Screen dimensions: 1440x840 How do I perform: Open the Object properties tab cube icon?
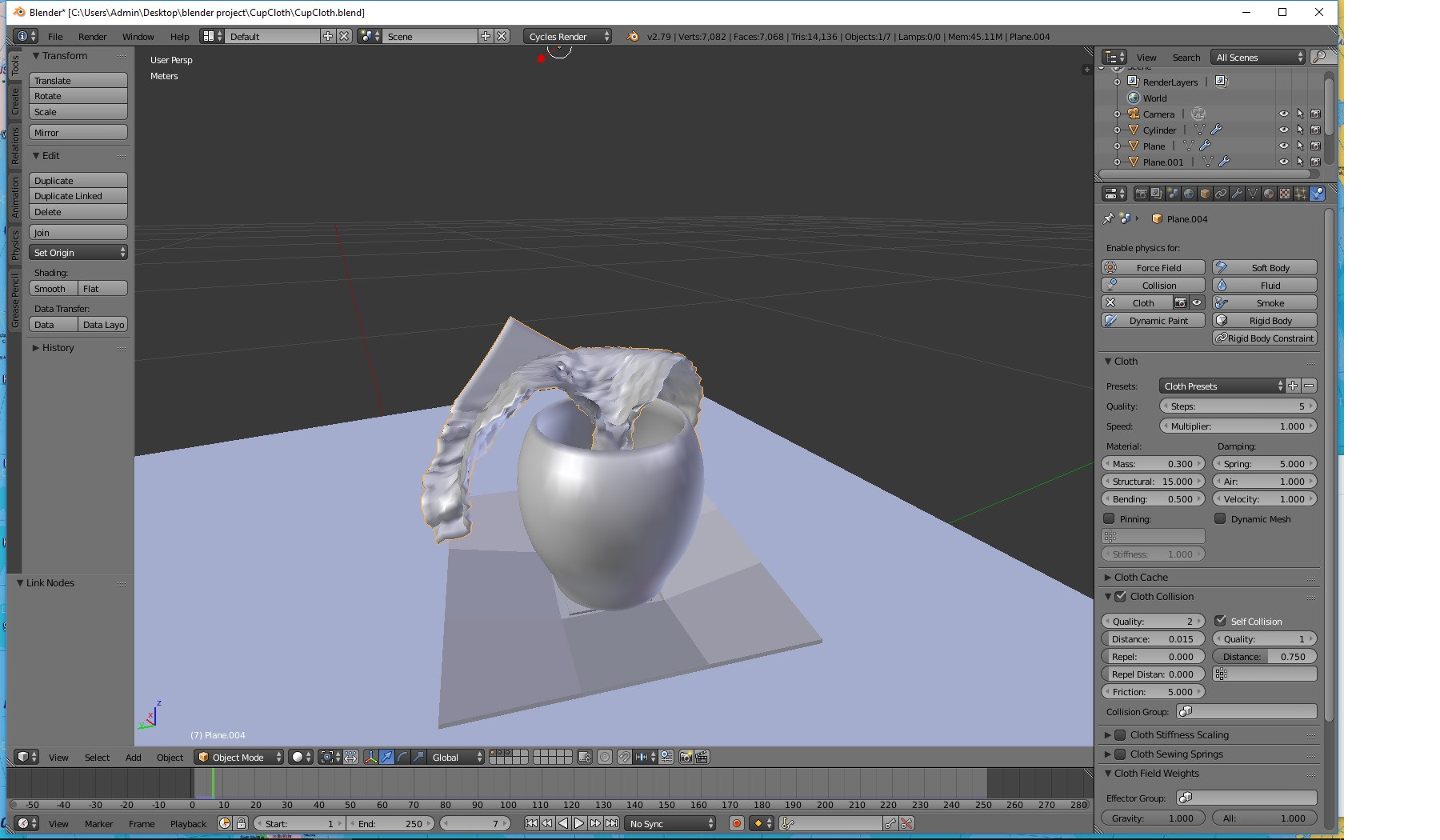[x=1205, y=194]
